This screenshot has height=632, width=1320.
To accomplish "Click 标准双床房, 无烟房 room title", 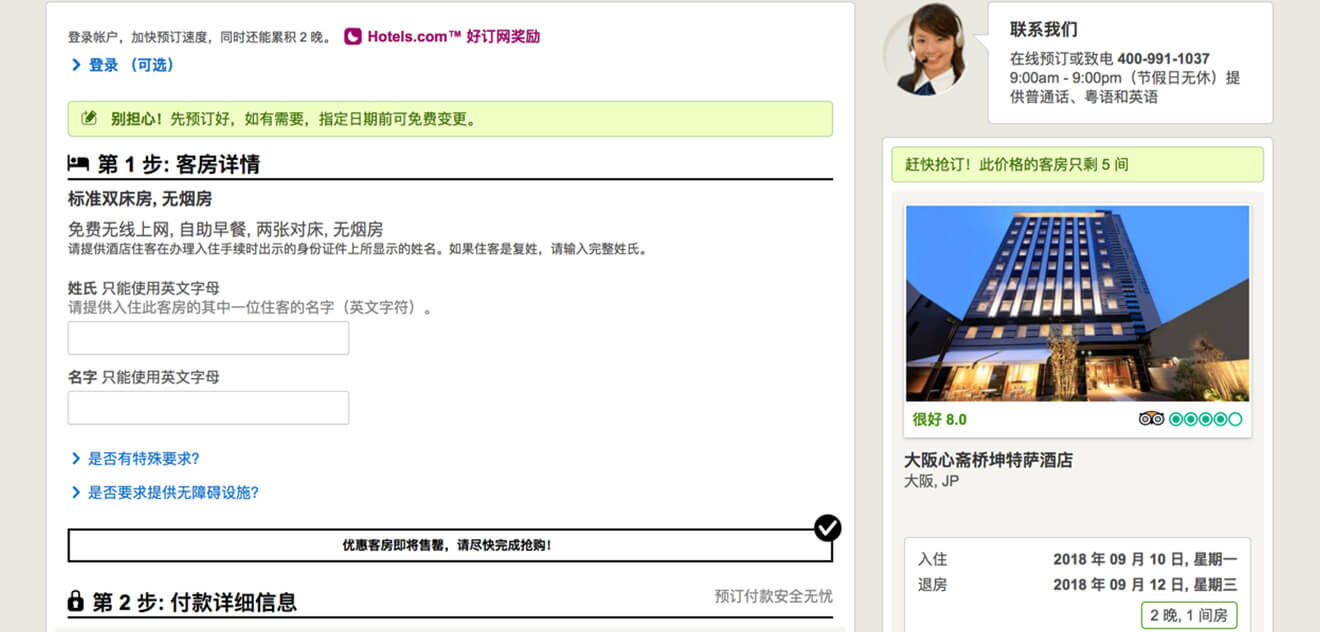I will [140, 198].
